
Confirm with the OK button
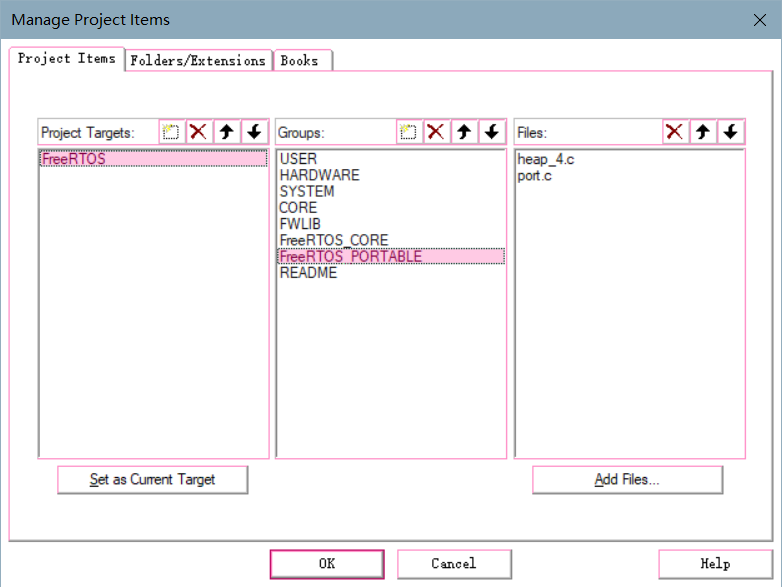[327, 564]
